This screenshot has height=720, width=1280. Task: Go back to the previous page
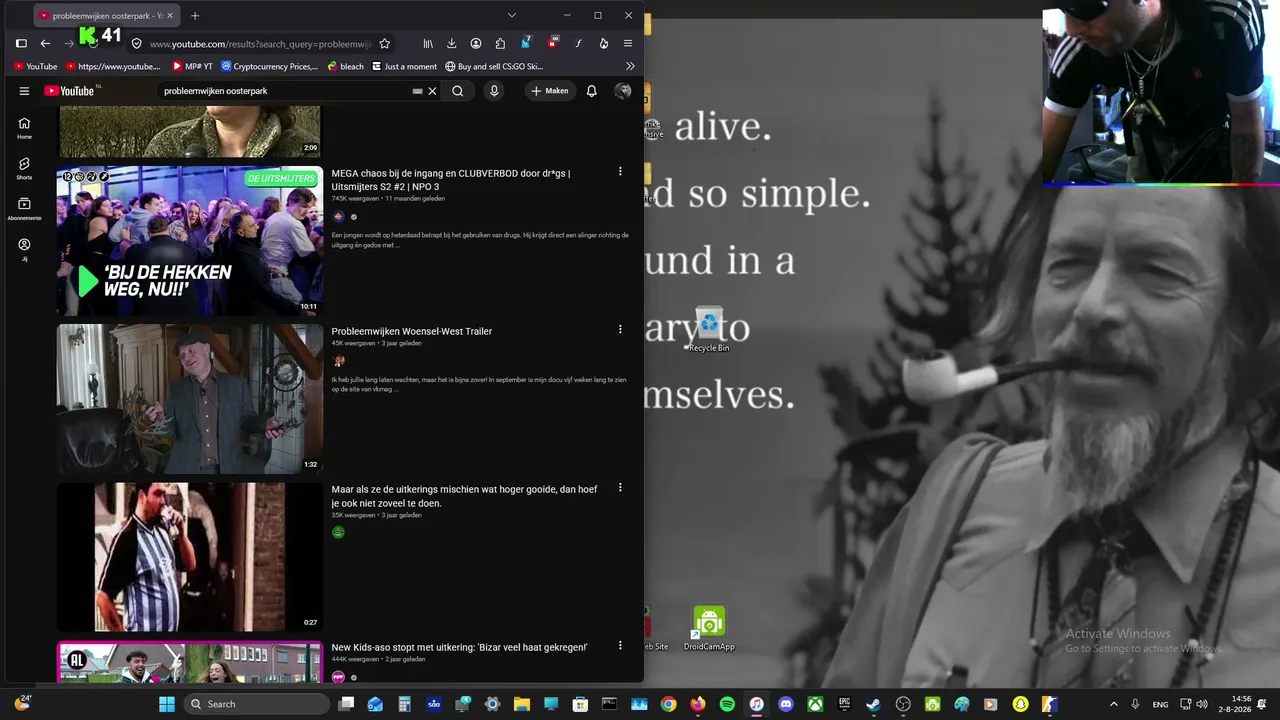45,44
